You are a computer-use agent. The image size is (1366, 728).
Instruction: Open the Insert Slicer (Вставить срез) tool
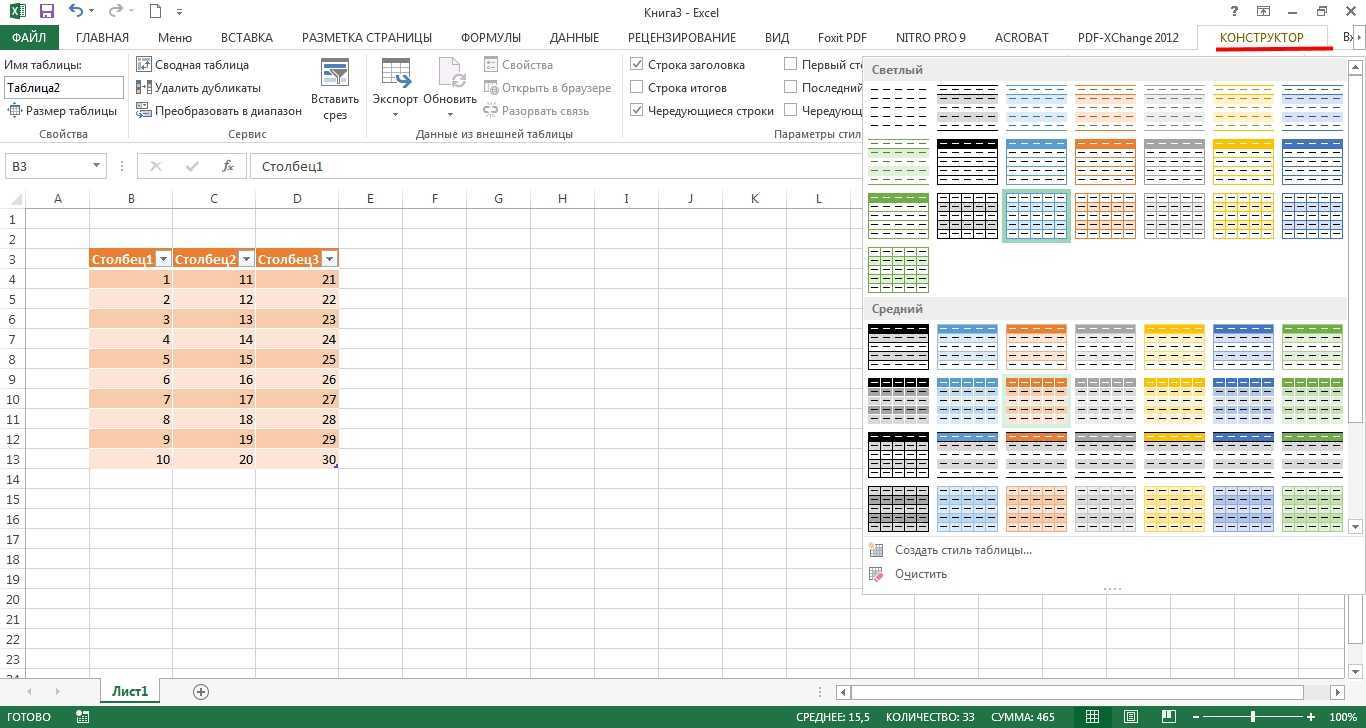pyautogui.click(x=335, y=90)
